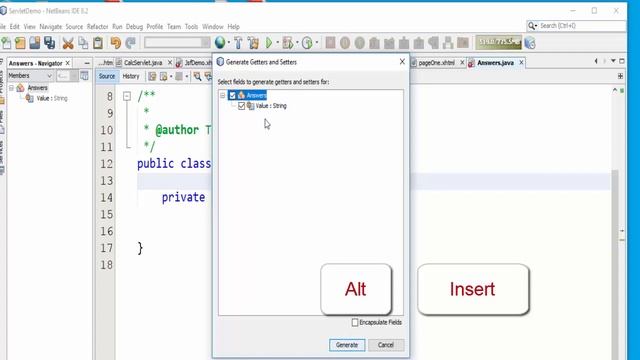640x360 pixels.
Task: Click the Paste clipboard icon
Action: click(x=98, y=43)
